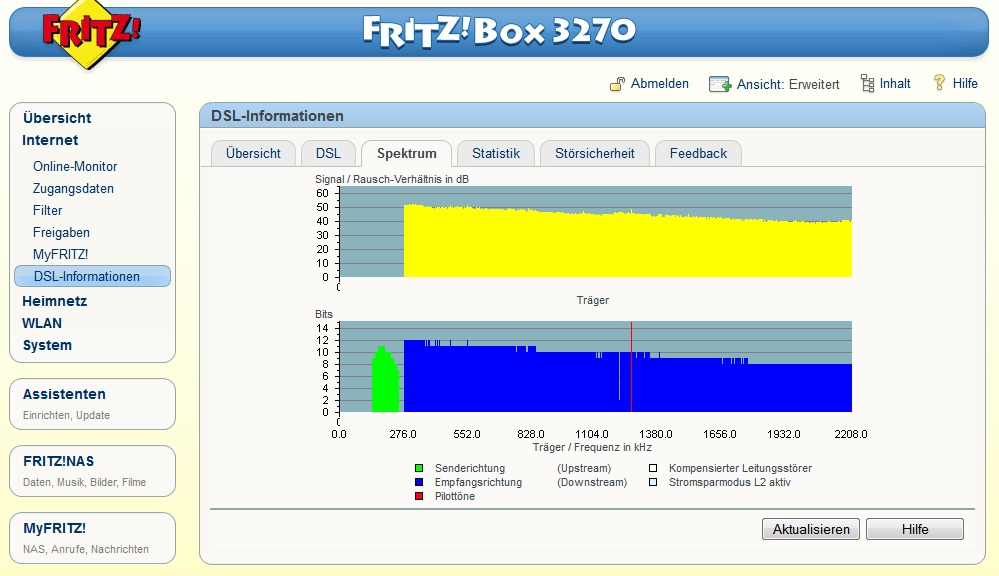Open the Inhalt link
This screenshot has height=576, width=999.
[895, 83]
